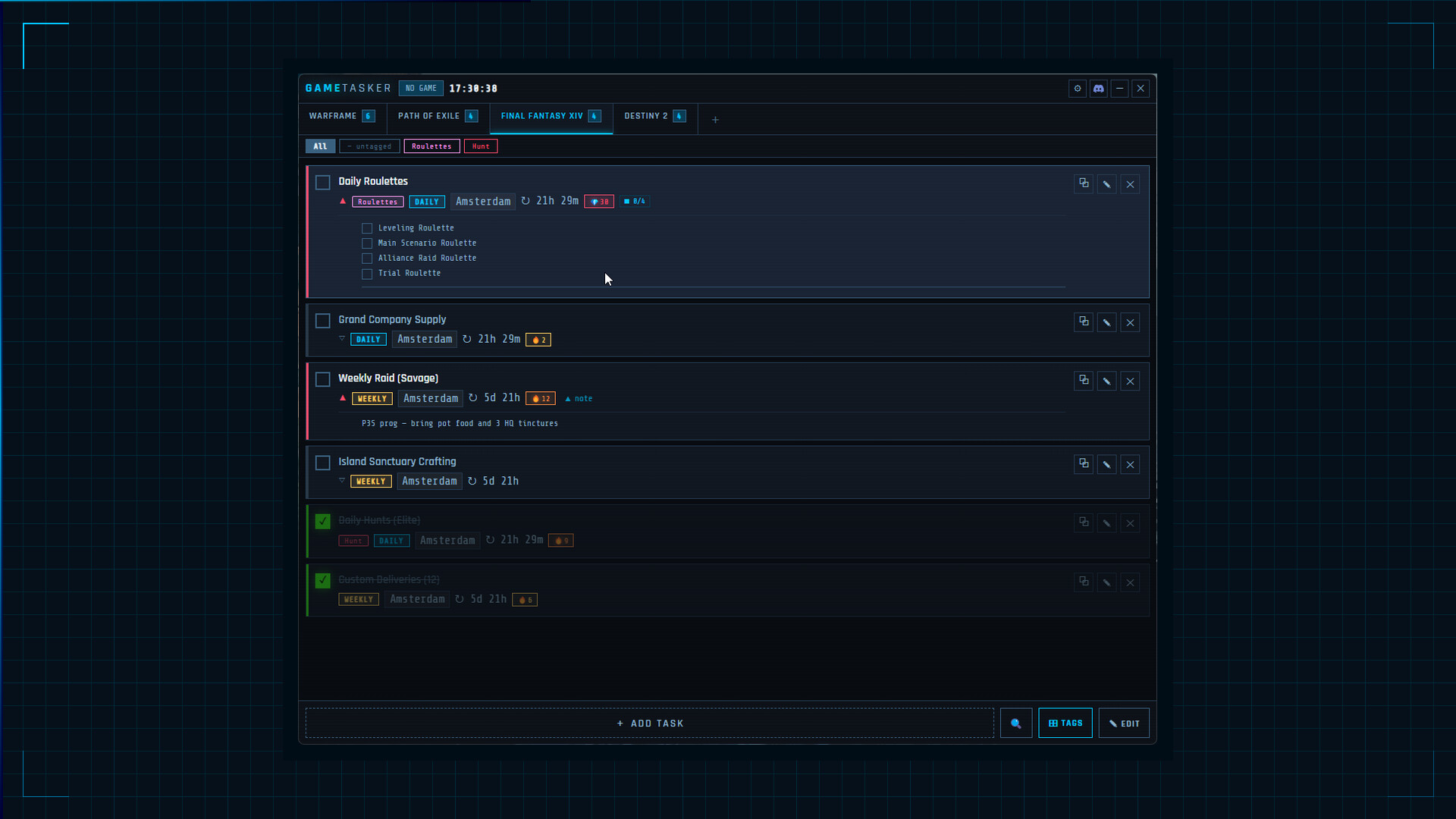1456x819 pixels.
Task: Add a new game tab with plus
Action: (715, 120)
